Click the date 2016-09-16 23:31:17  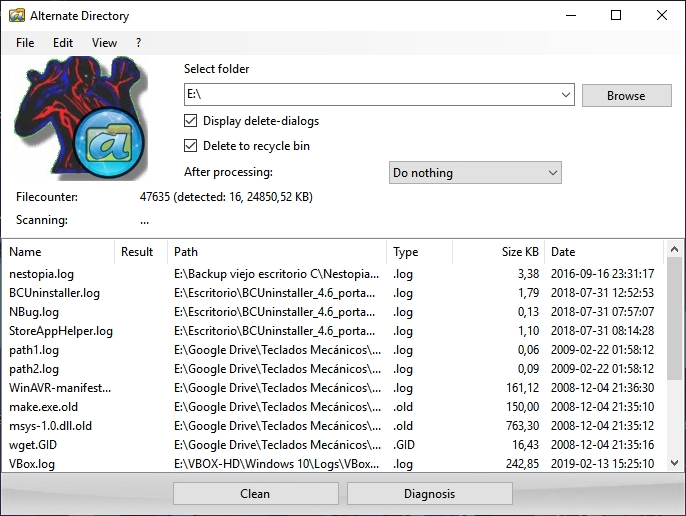coord(602,274)
